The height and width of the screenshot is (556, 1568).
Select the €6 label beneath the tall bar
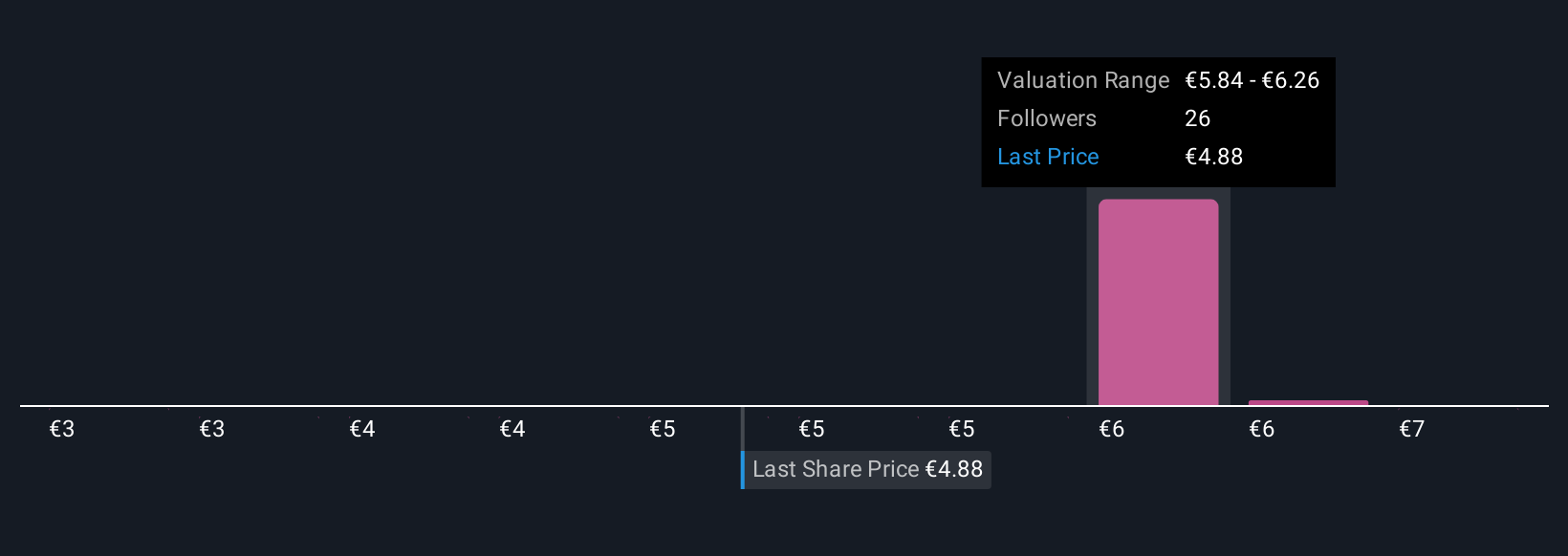1111,429
